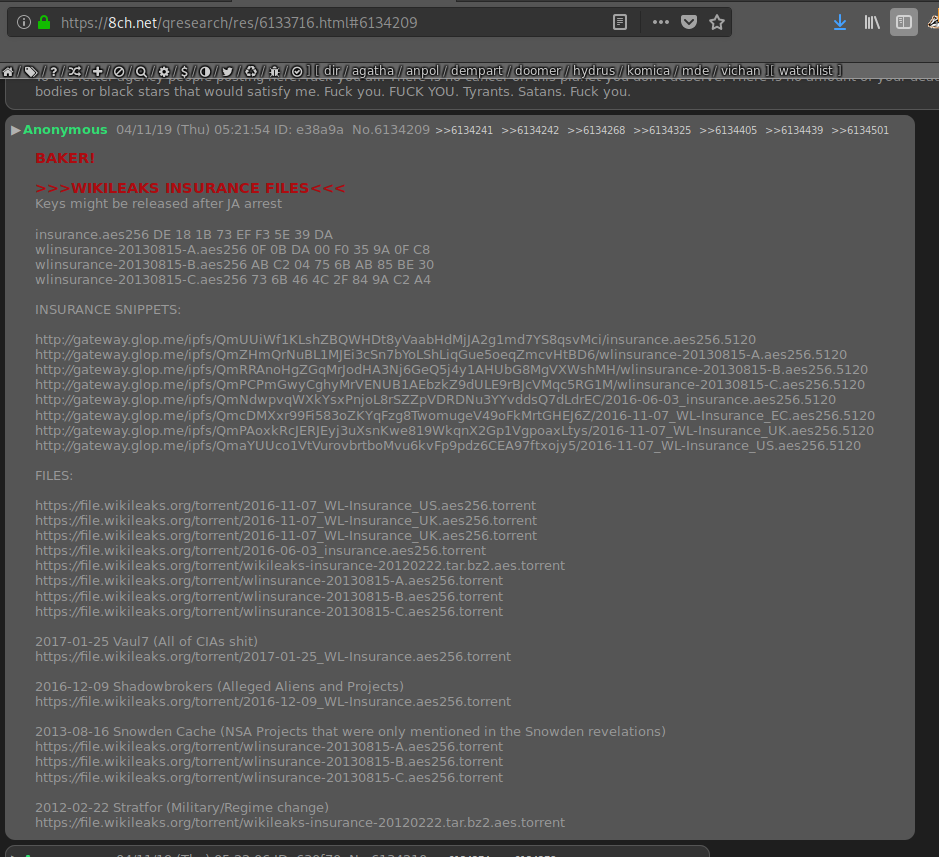Open the Library bookshelf icon

point(872,23)
